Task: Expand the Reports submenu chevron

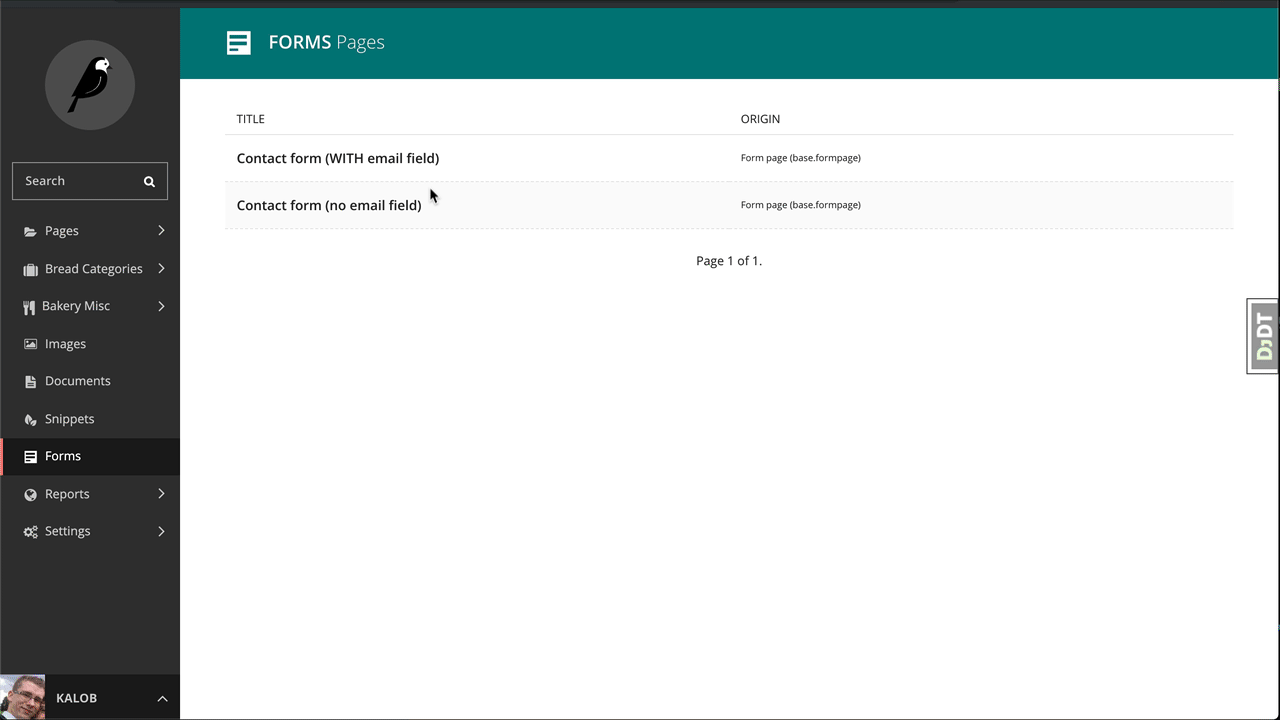Action: pos(161,494)
